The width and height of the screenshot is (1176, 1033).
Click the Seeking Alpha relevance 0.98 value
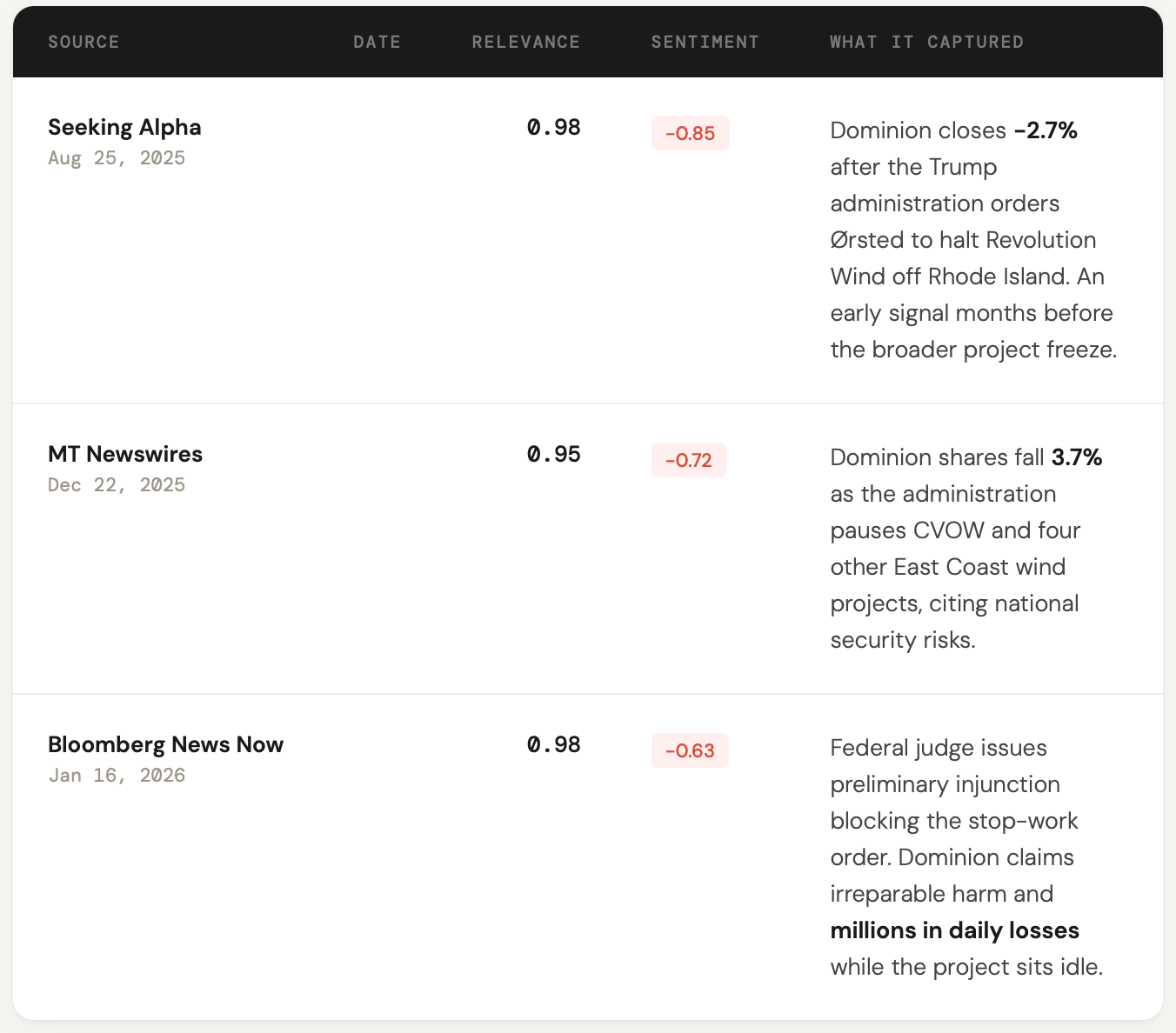coord(554,127)
